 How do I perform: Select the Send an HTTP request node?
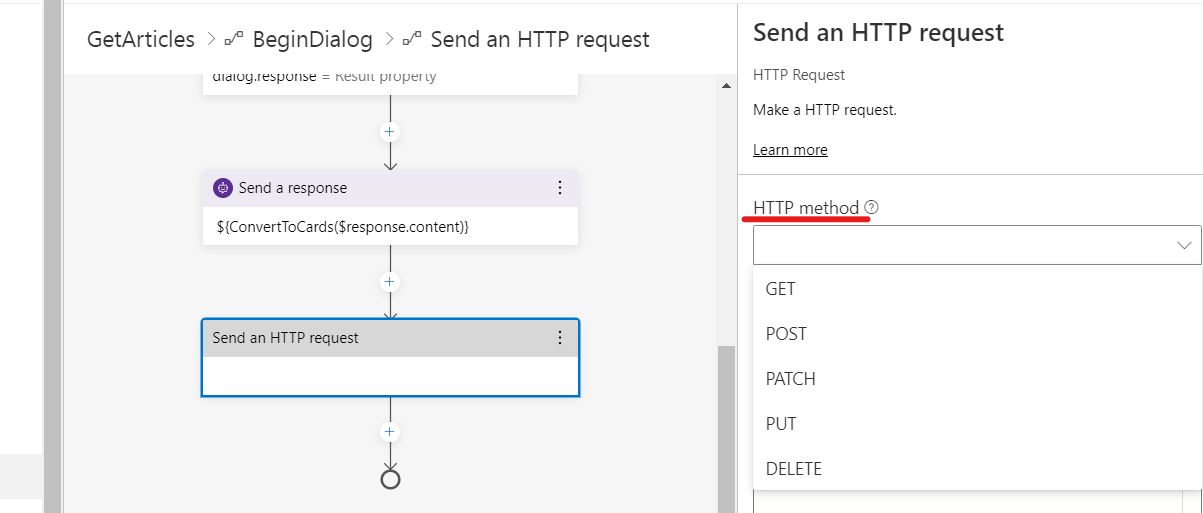pyautogui.click(x=390, y=357)
